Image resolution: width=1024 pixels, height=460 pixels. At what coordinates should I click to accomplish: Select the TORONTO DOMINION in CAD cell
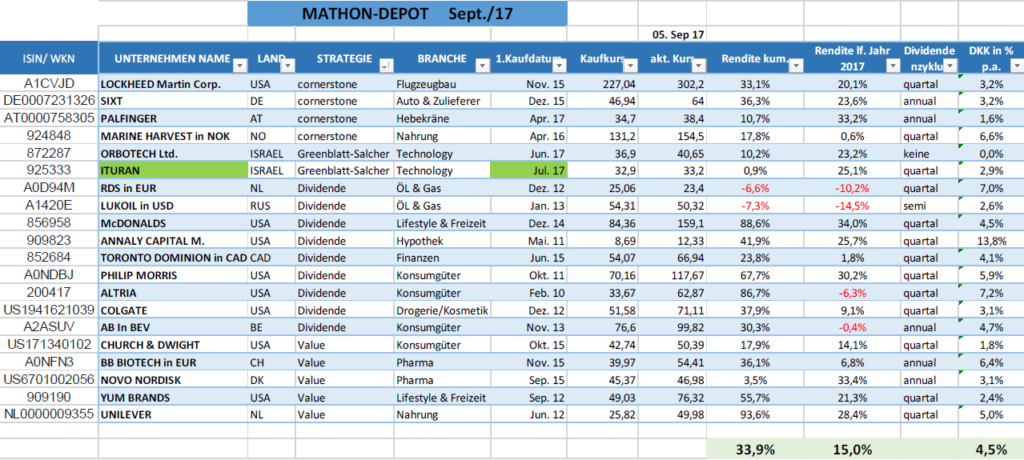point(173,257)
